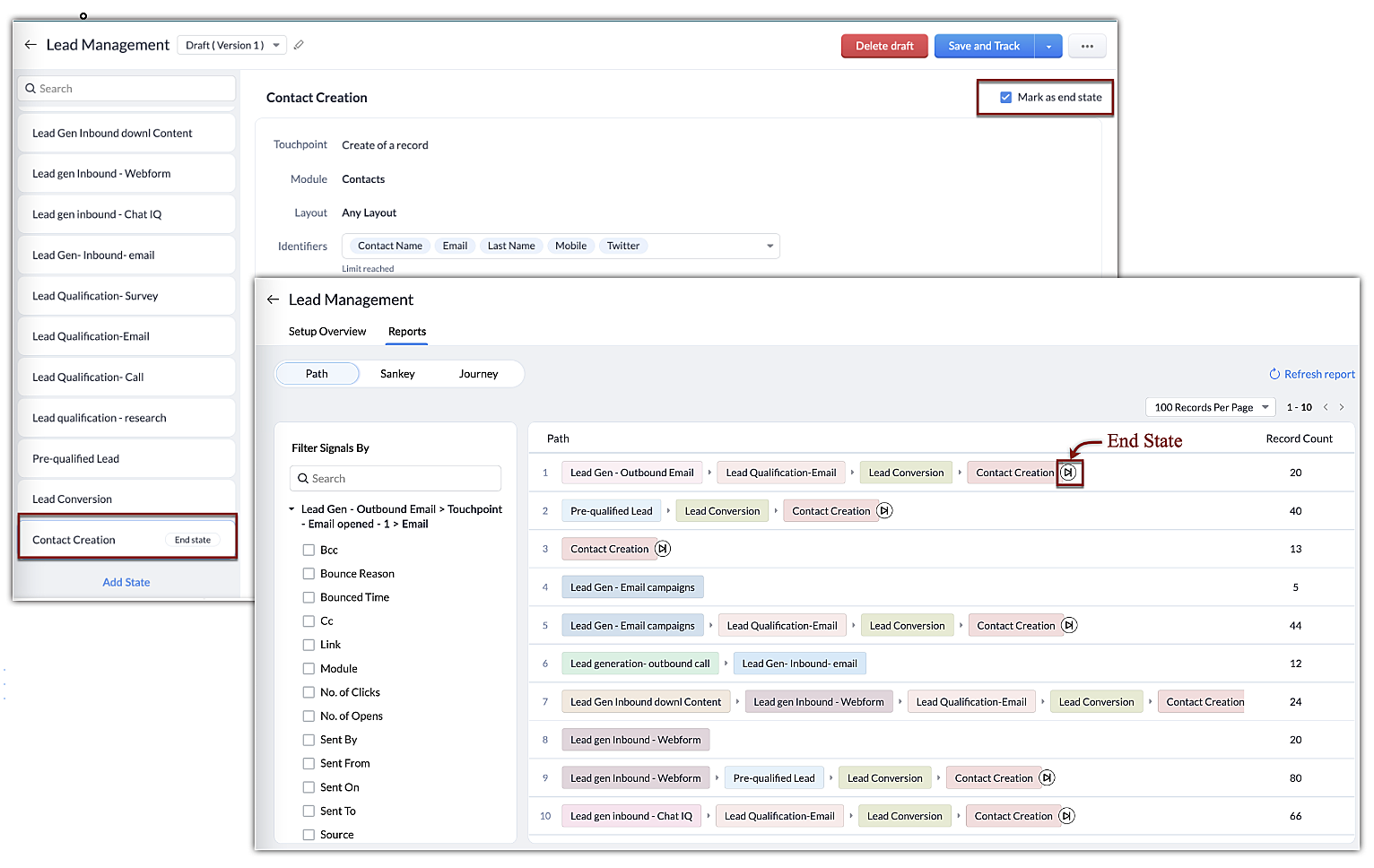1374x868 pixels.
Task: Enable No. of Clicks checkbox
Action: coord(309,692)
